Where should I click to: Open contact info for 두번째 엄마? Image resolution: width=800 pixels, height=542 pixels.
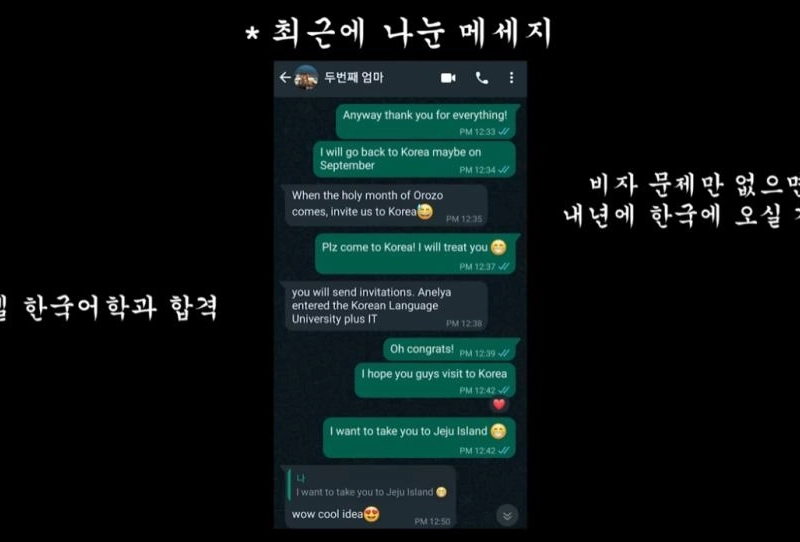click(354, 78)
